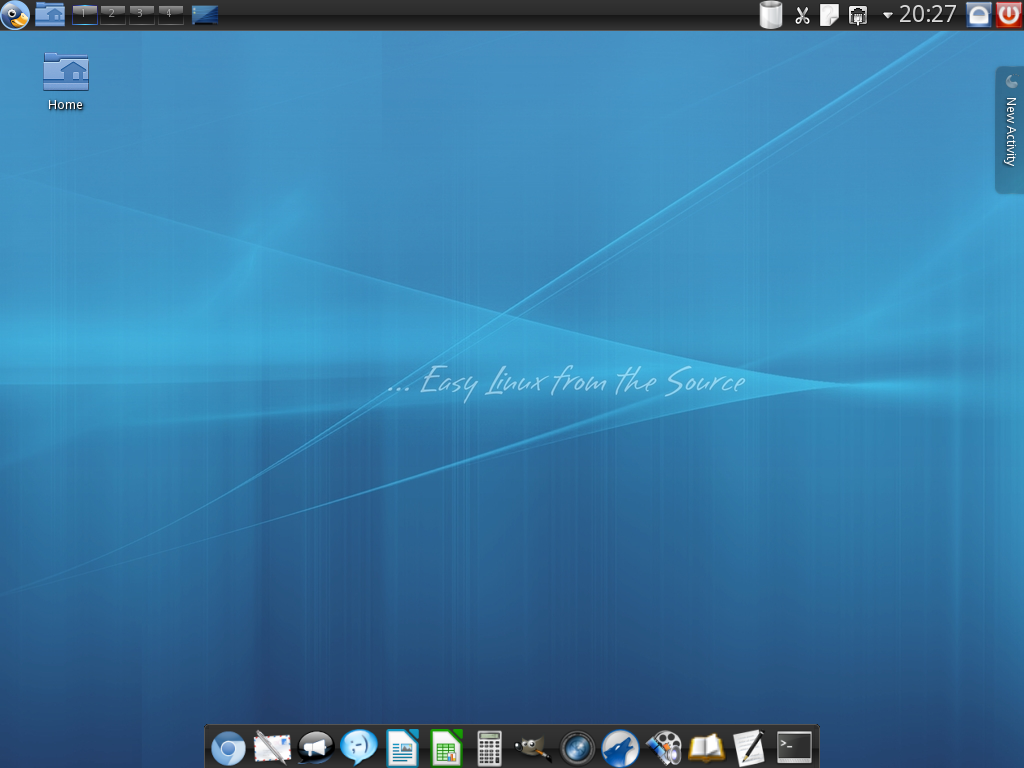Open the wired network tray icon
Viewport: 1024px width, 768px height.
857,15
